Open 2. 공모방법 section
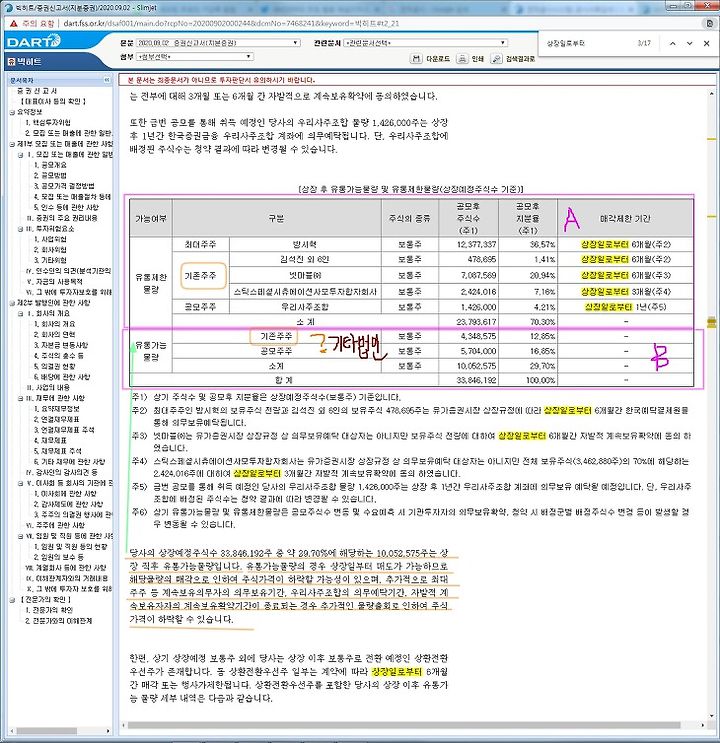Screen dimensions: 720x743 point(50,175)
